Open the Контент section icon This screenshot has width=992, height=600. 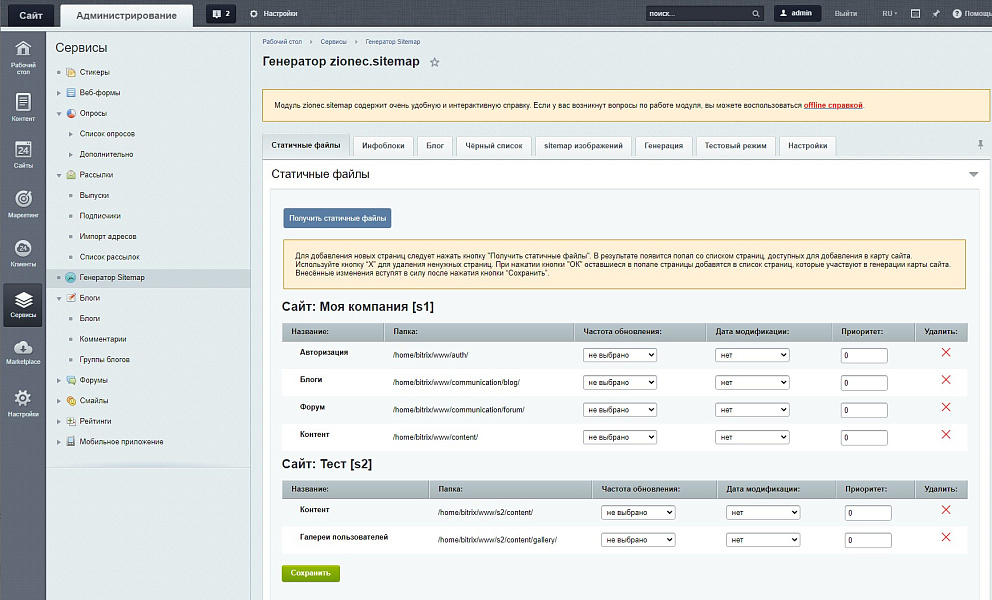point(23,107)
